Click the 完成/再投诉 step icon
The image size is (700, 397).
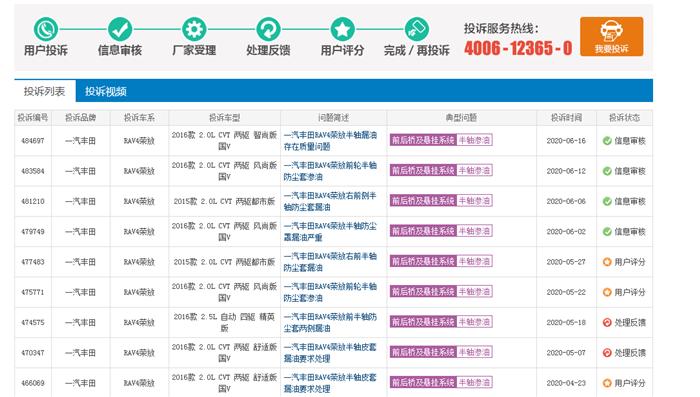[417, 29]
